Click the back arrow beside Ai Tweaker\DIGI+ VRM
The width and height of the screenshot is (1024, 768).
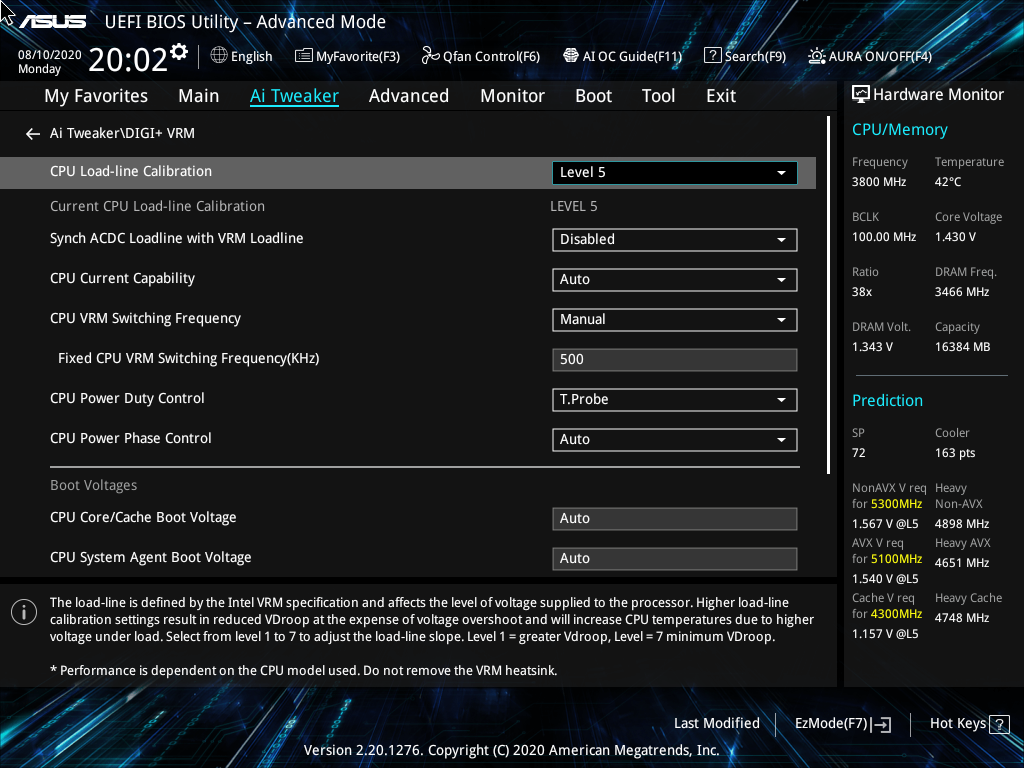pyautogui.click(x=33, y=134)
